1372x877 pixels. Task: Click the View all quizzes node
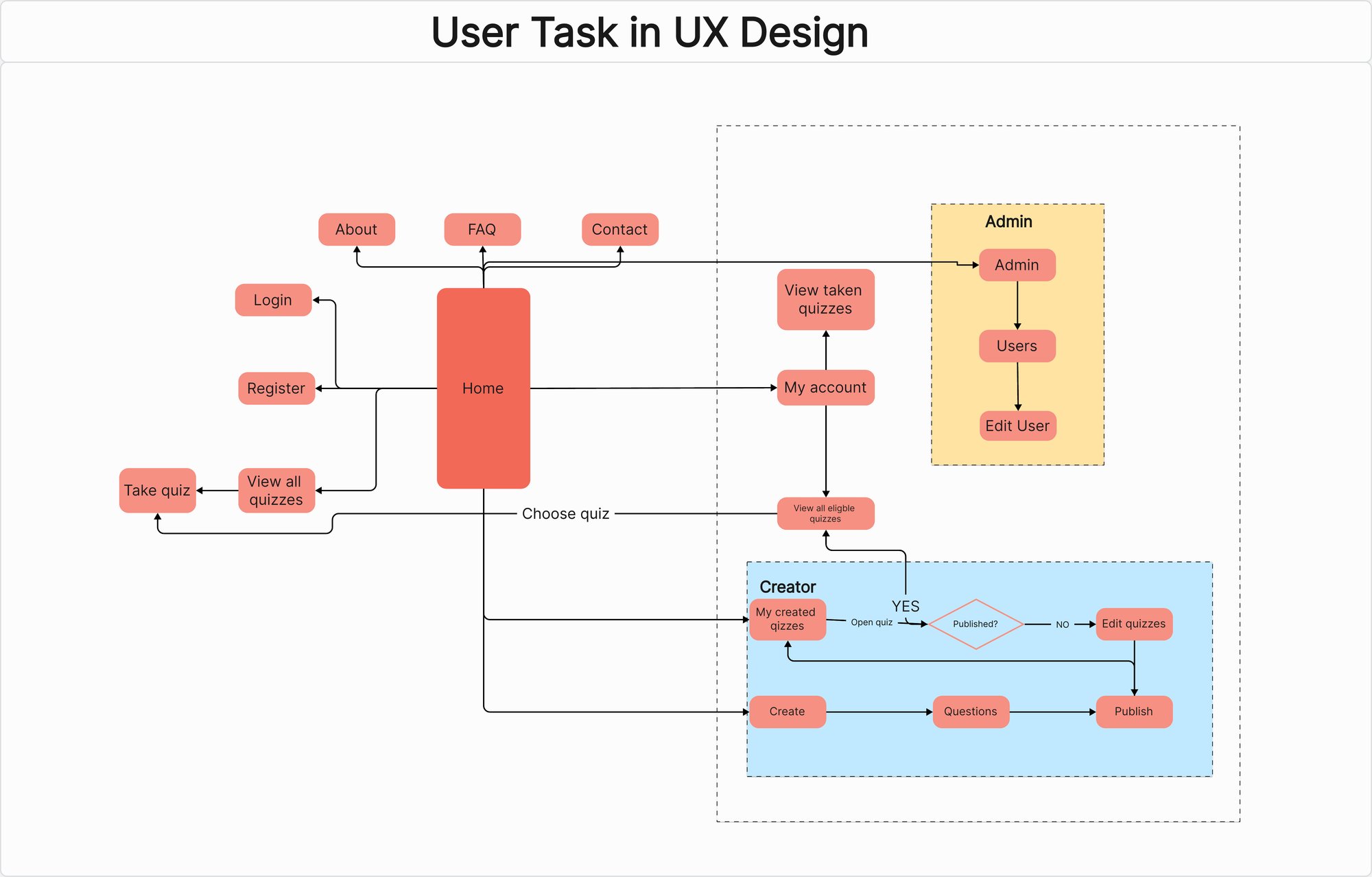276,490
